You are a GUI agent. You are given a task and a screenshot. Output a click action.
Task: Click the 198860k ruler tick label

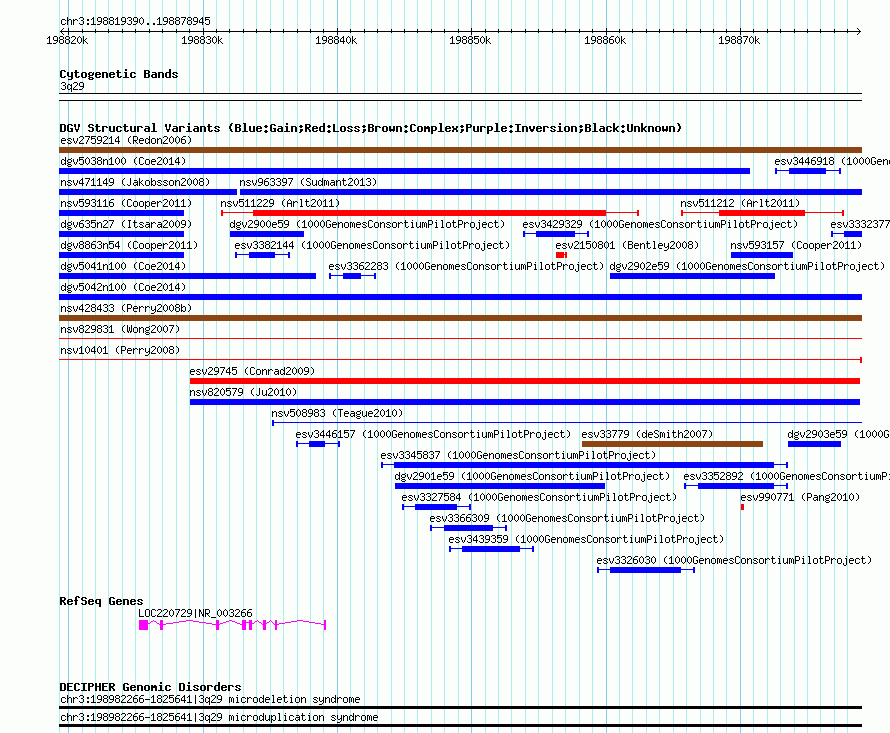[x=605, y=40]
